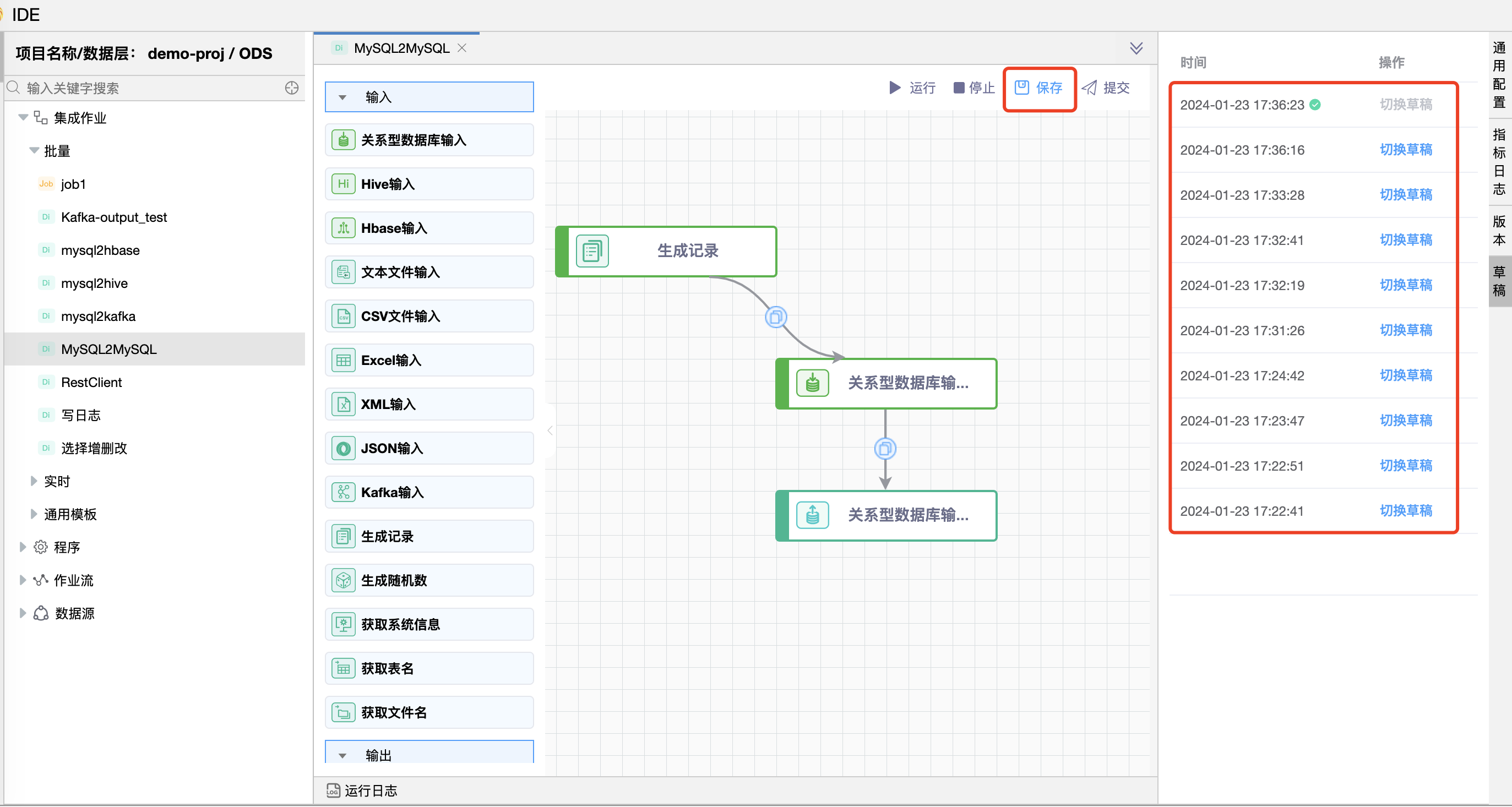
Task: Select the 获取文件名 component
Action: [x=429, y=712]
